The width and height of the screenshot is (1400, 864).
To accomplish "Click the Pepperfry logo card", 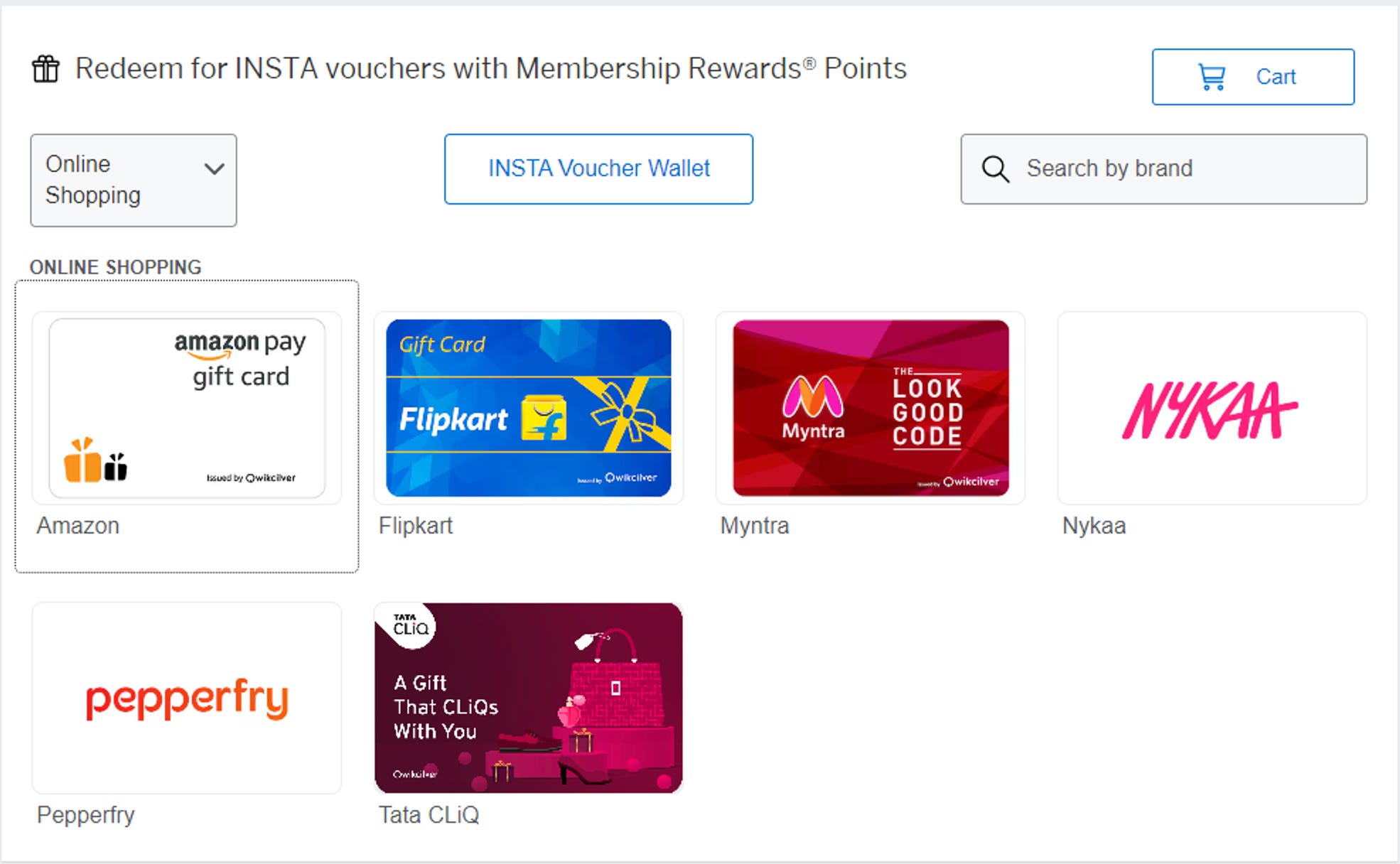I will 186,698.
